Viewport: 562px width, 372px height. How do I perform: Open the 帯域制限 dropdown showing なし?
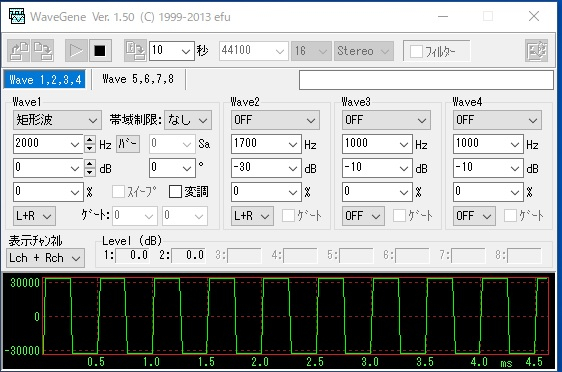tap(203, 120)
